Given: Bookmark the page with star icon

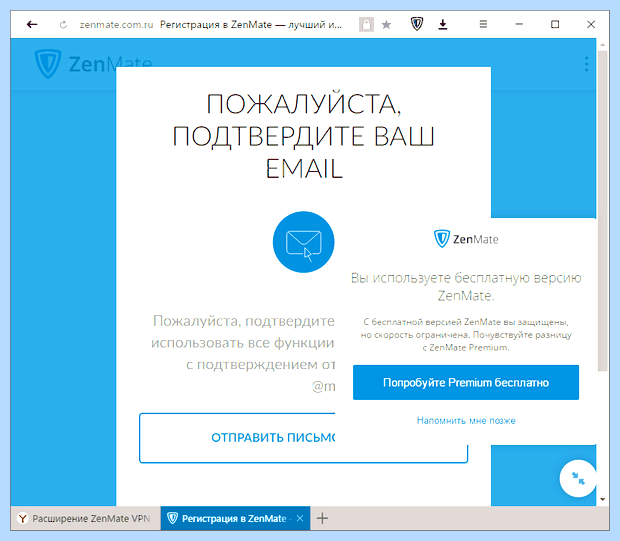Looking at the screenshot, I should click(386, 25).
